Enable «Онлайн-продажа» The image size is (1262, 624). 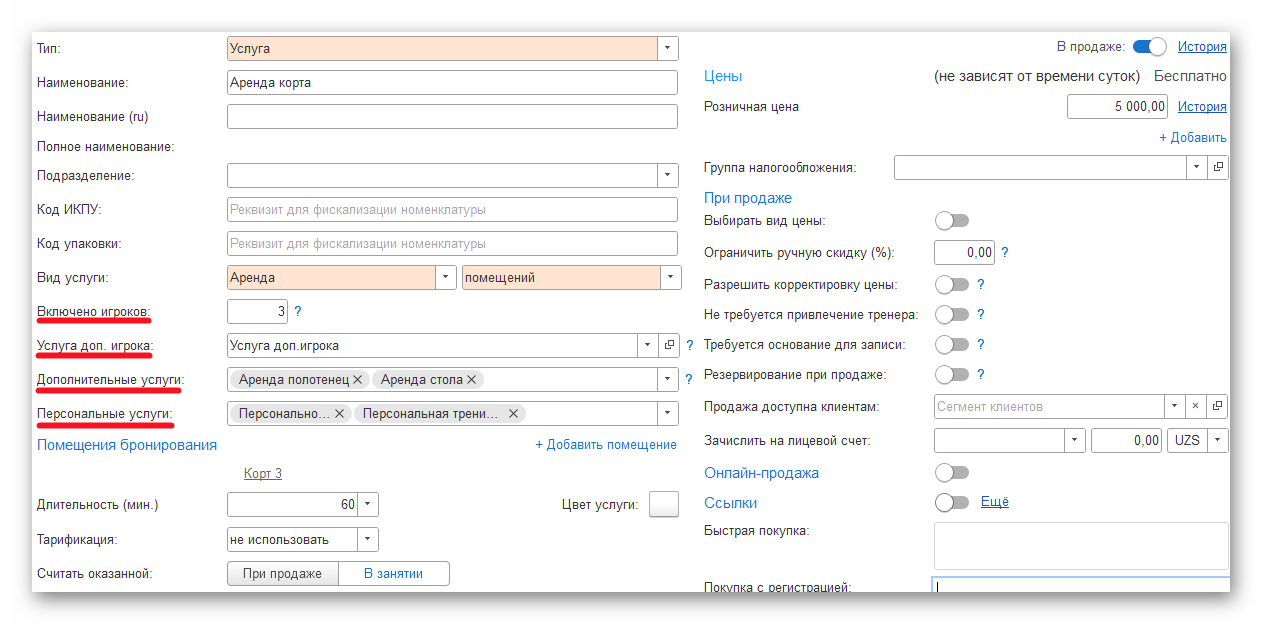(x=951, y=472)
